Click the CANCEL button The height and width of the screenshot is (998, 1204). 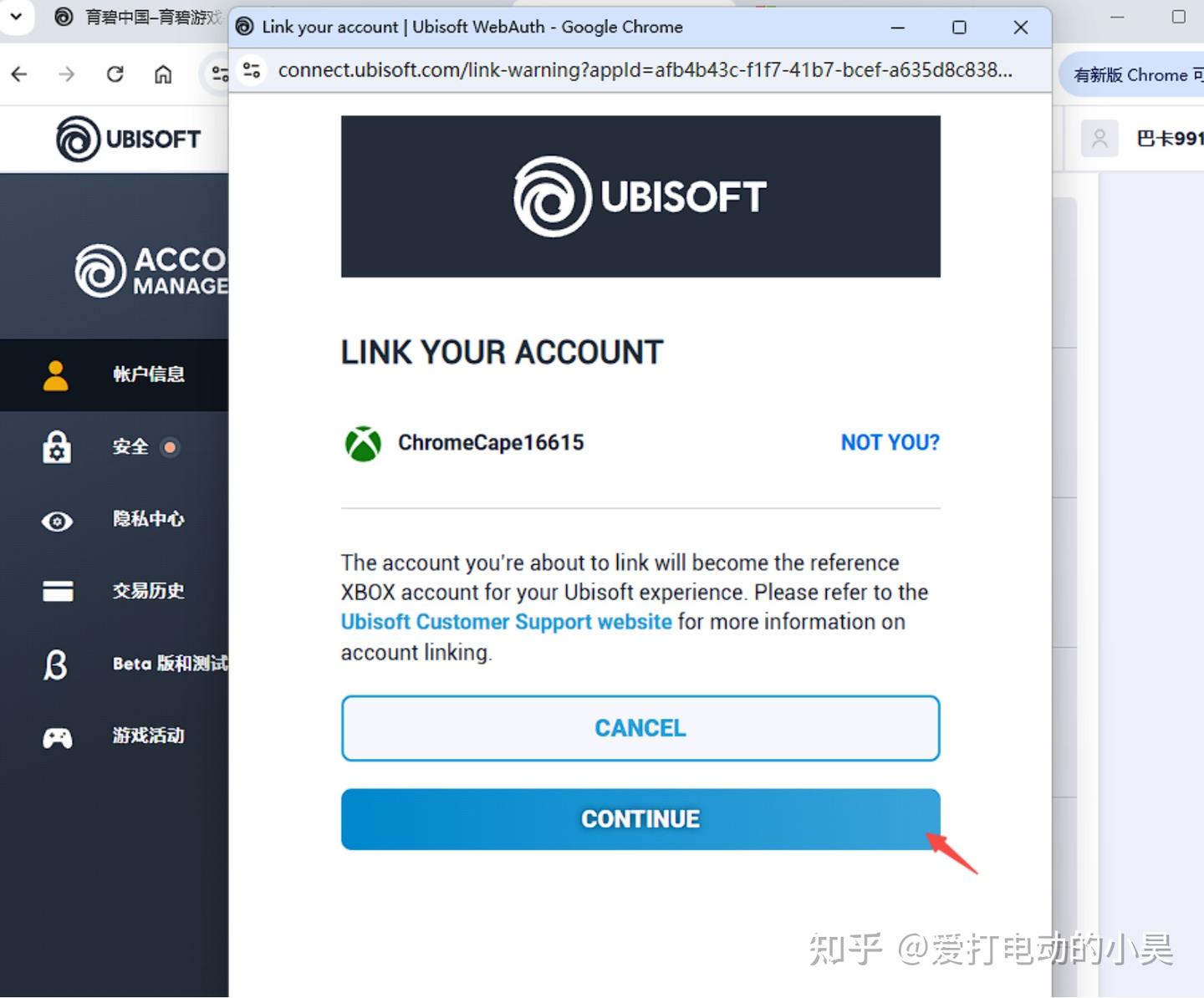click(x=640, y=728)
